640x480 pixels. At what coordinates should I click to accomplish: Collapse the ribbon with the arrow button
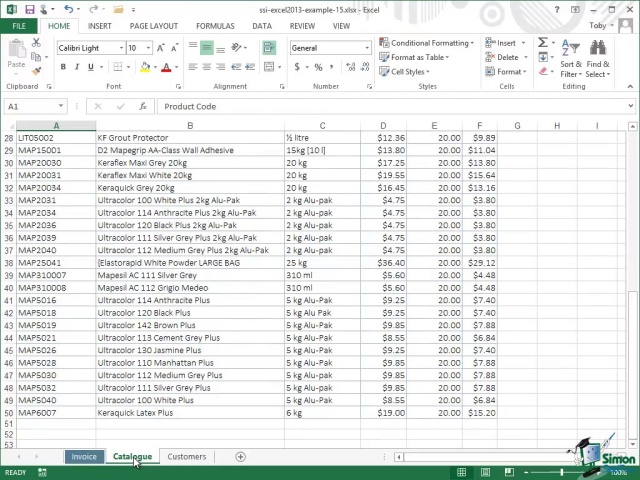coord(630,87)
